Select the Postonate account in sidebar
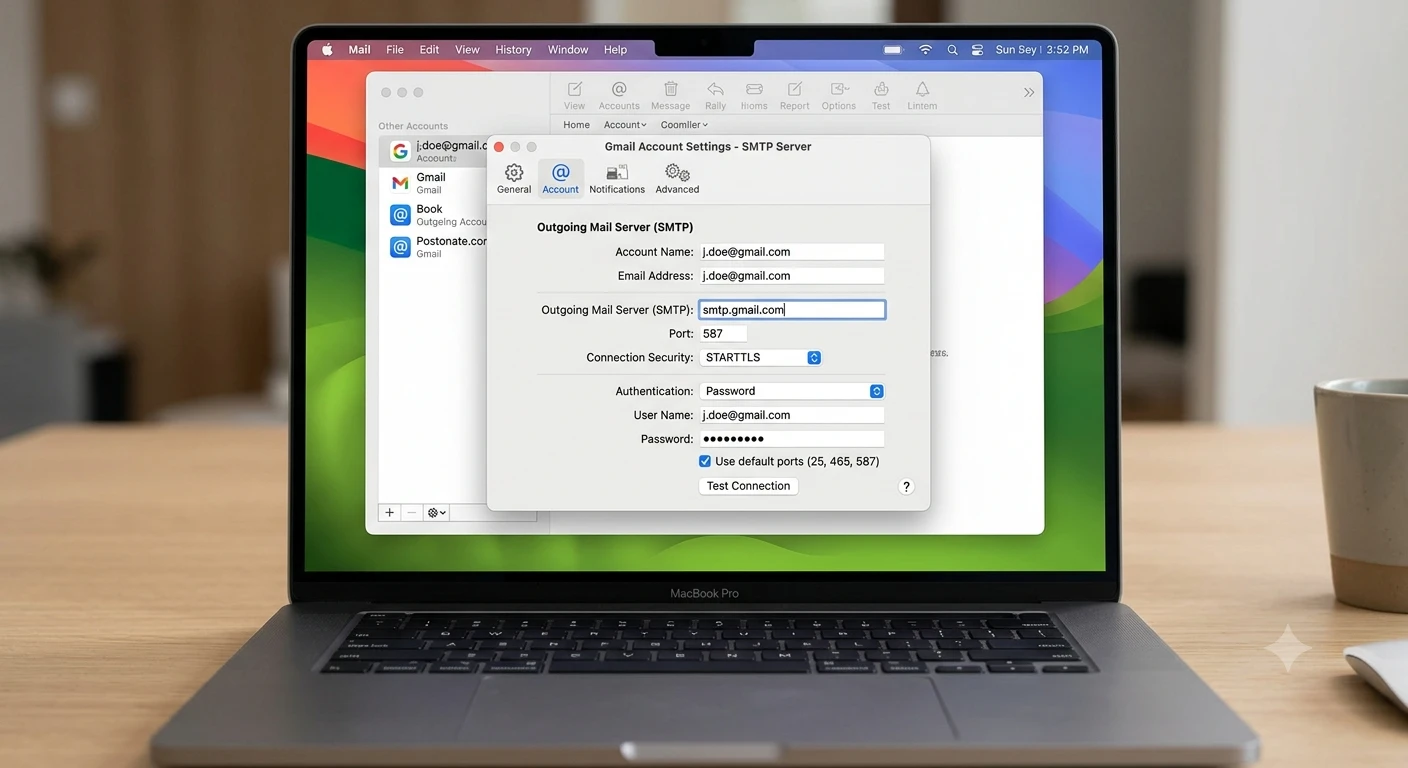 point(435,247)
